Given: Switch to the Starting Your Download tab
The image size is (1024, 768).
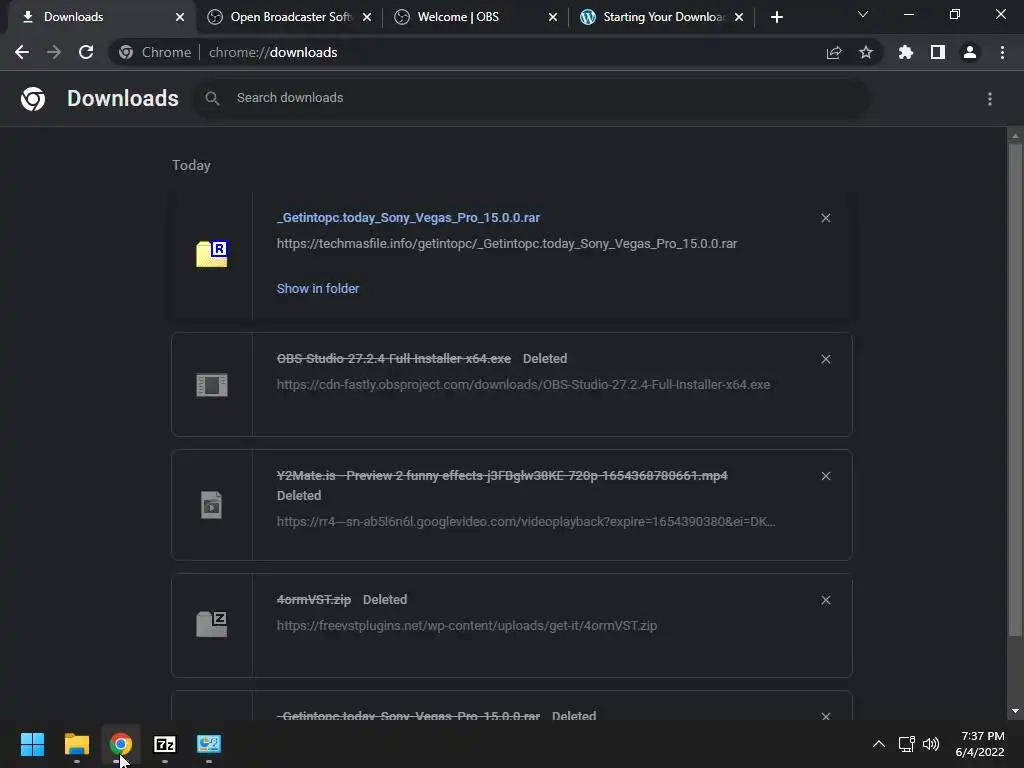Looking at the screenshot, I should pos(662,17).
